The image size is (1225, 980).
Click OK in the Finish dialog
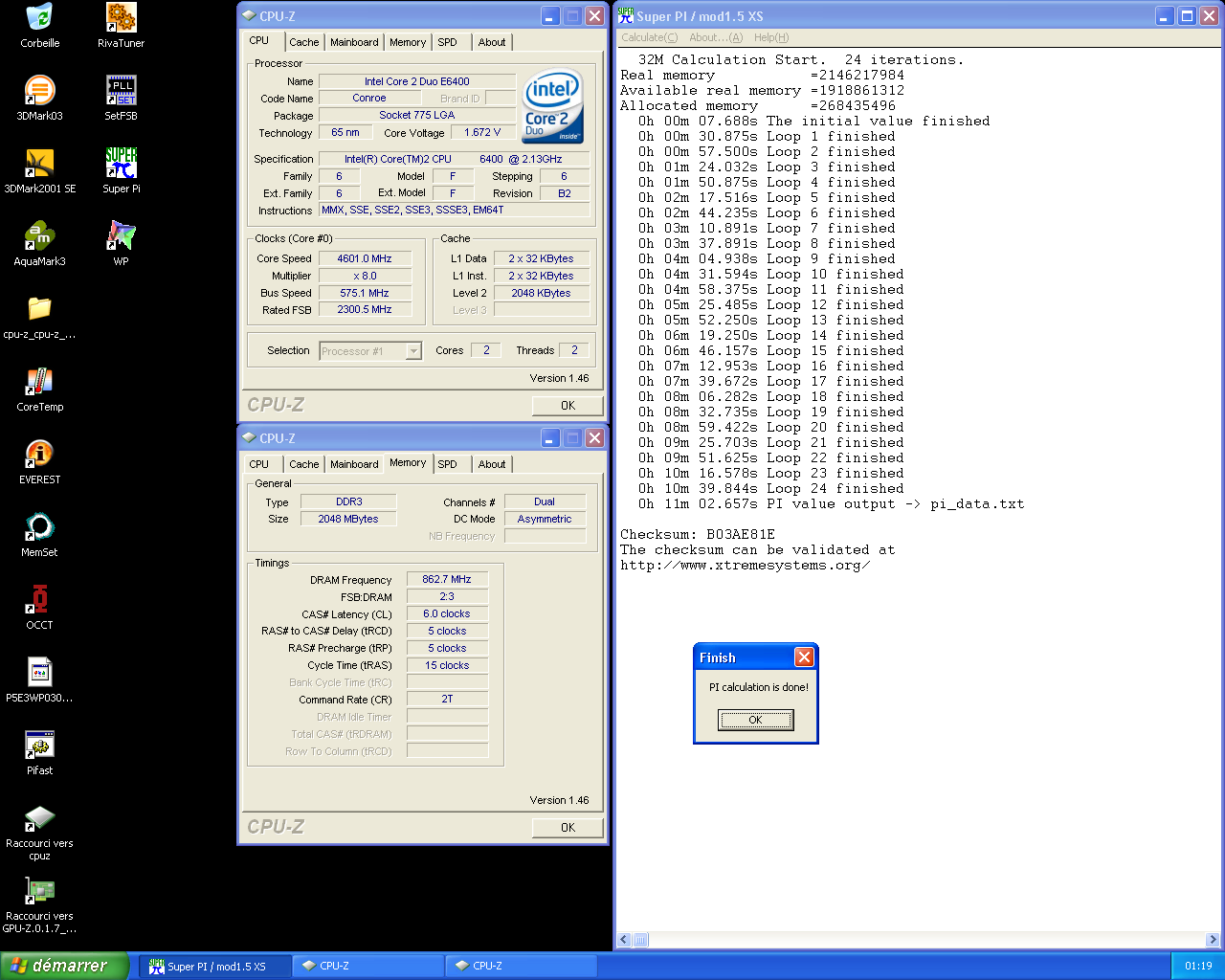pos(755,720)
